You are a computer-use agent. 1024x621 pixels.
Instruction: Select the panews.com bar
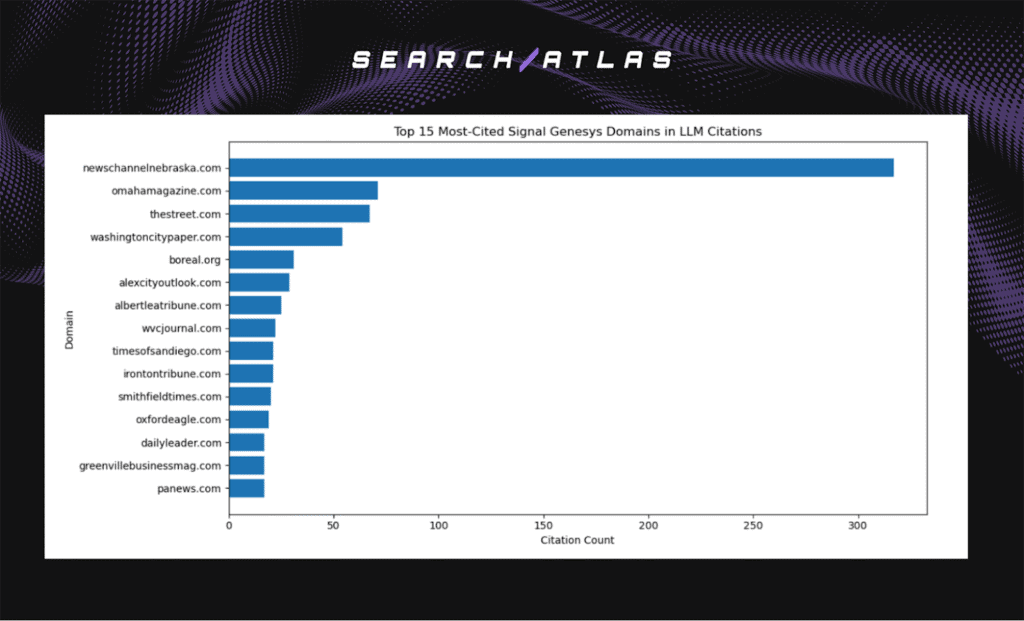[246, 488]
